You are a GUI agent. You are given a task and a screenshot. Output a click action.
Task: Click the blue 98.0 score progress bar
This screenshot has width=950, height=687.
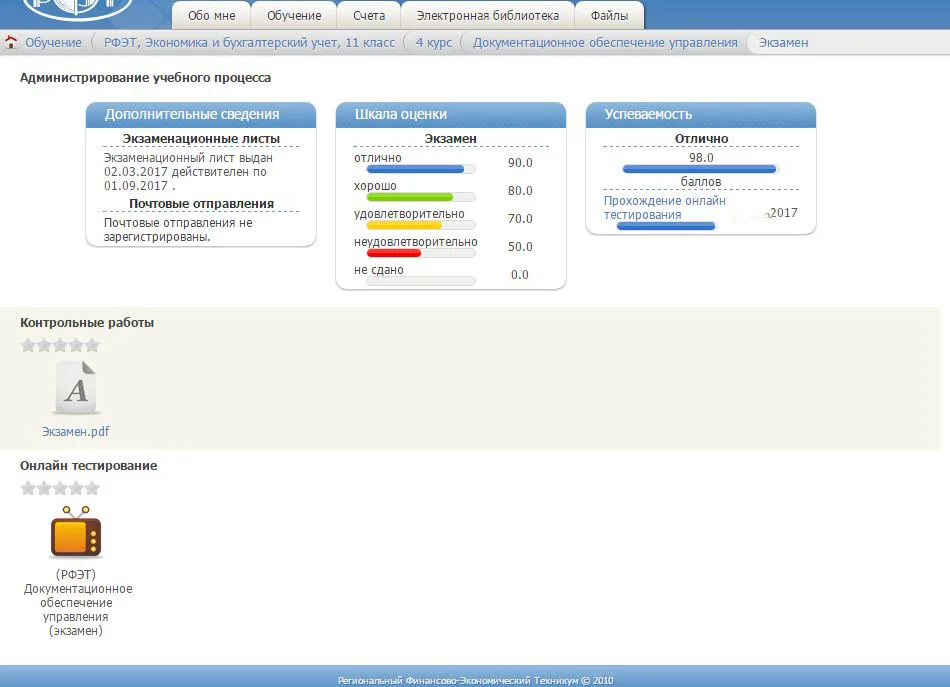click(701, 169)
